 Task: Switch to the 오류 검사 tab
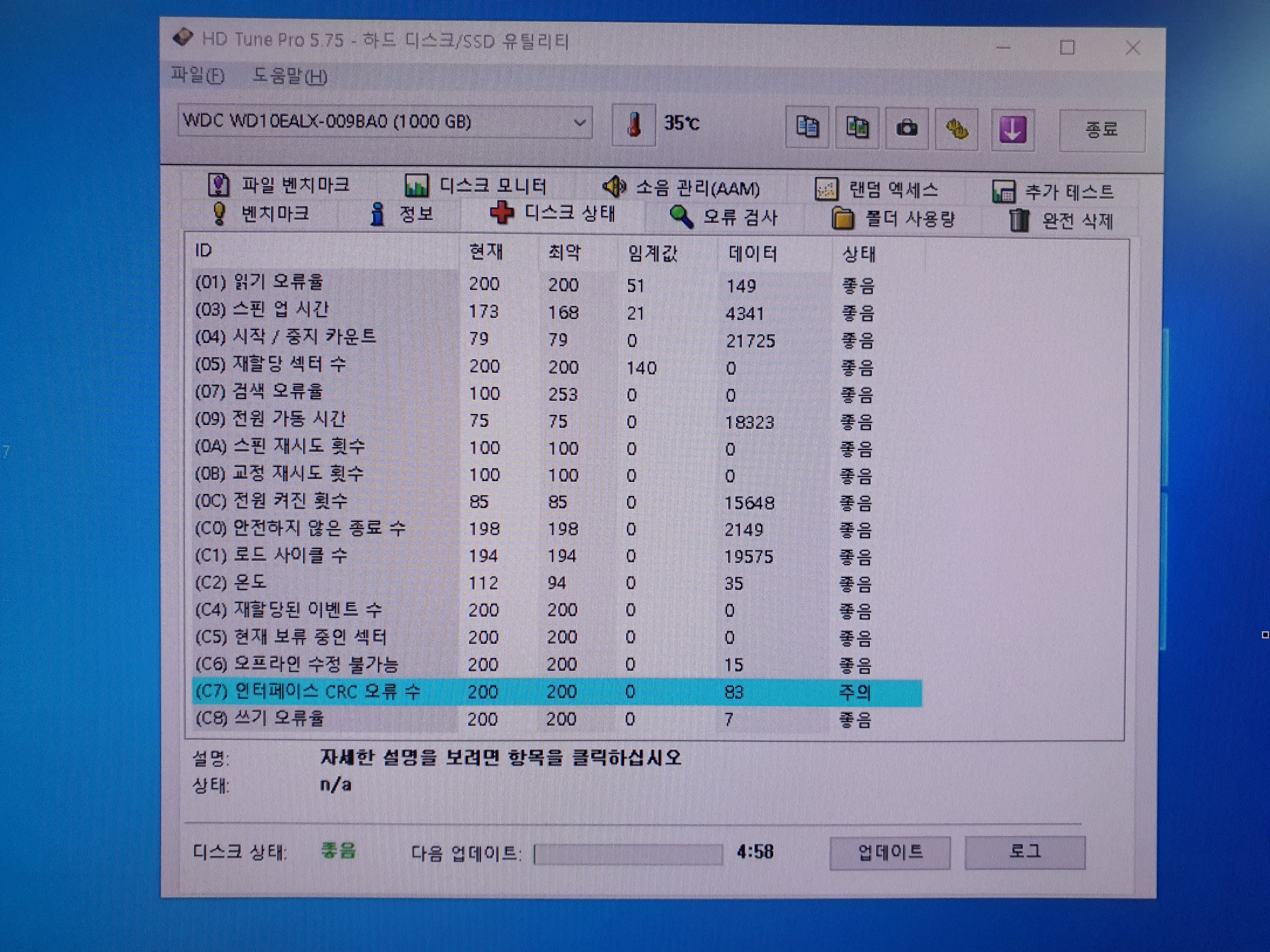(724, 217)
